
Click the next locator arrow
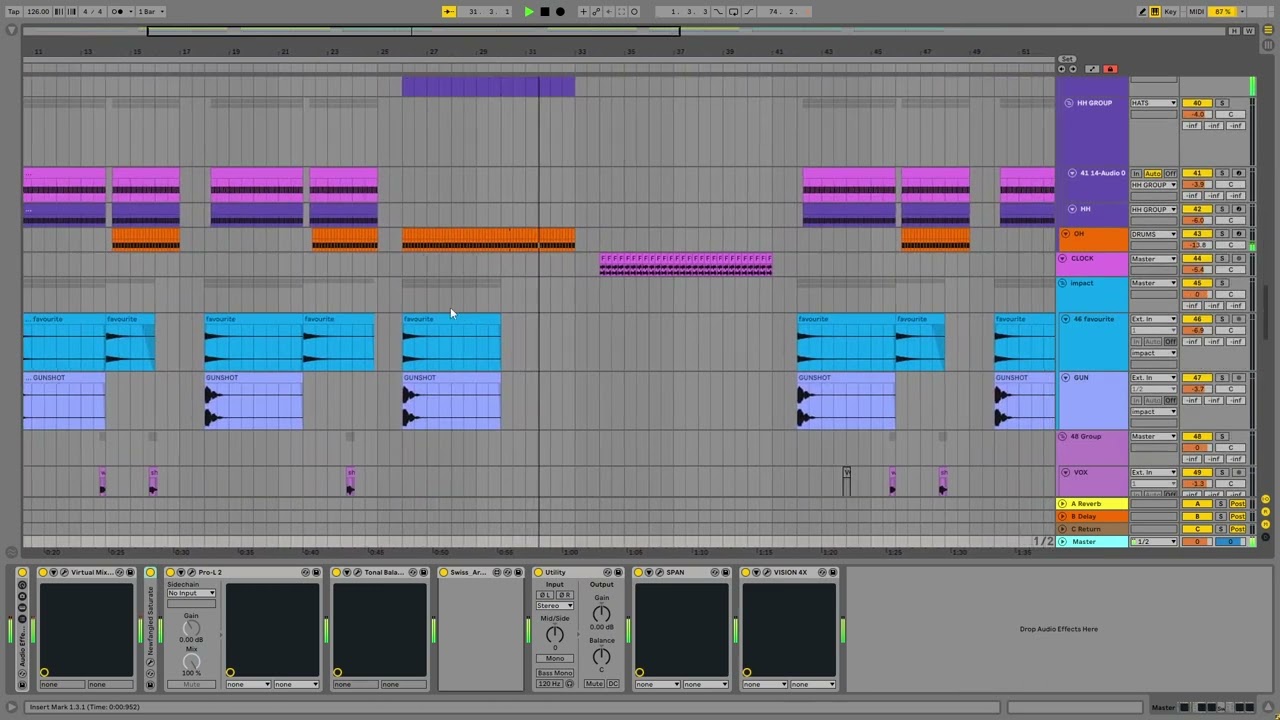tap(1073, 69)
